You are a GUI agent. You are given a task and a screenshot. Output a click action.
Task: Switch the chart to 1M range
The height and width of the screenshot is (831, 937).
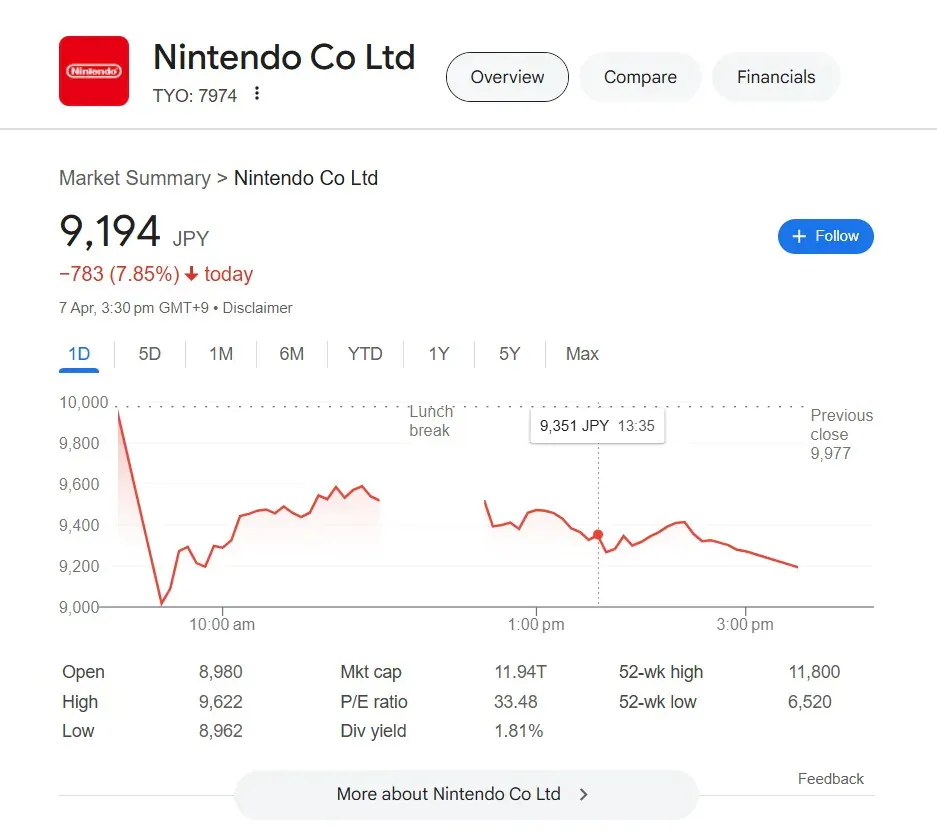coord(221,354)
